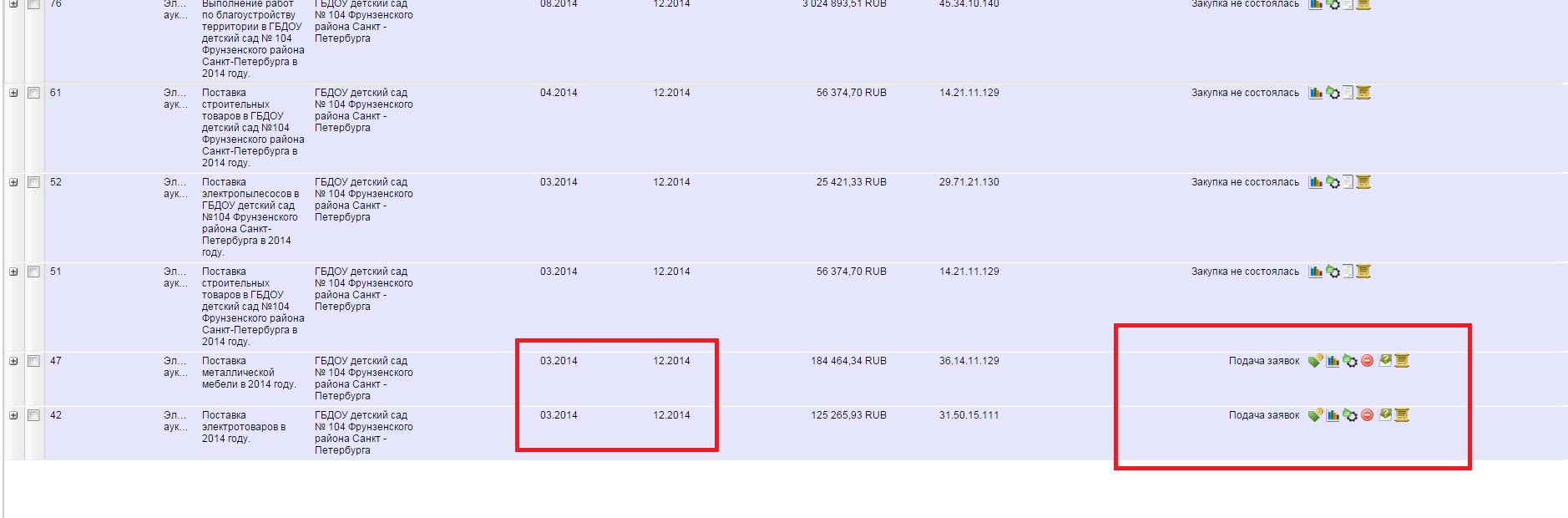The image size is (1568, 518).
Task: Click 'Подача заявок' status in row 42
Action: click(1264, 415)
